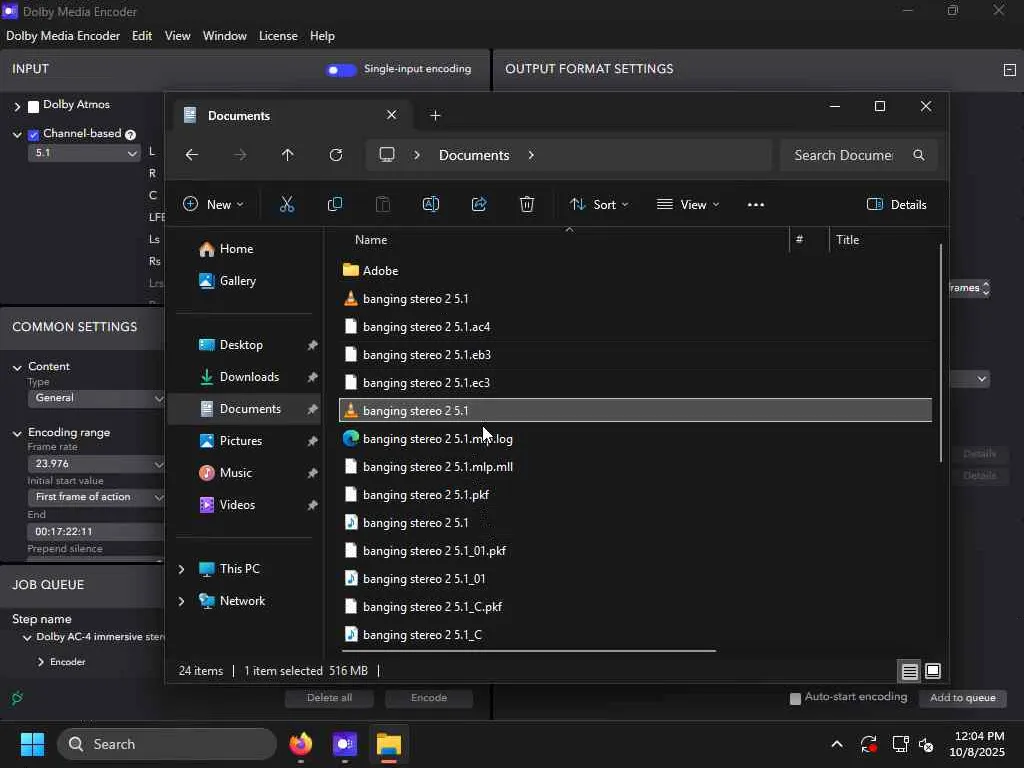Click the Share icon in Explorer toolbar
1024x768 pixels.
point(479,204)
